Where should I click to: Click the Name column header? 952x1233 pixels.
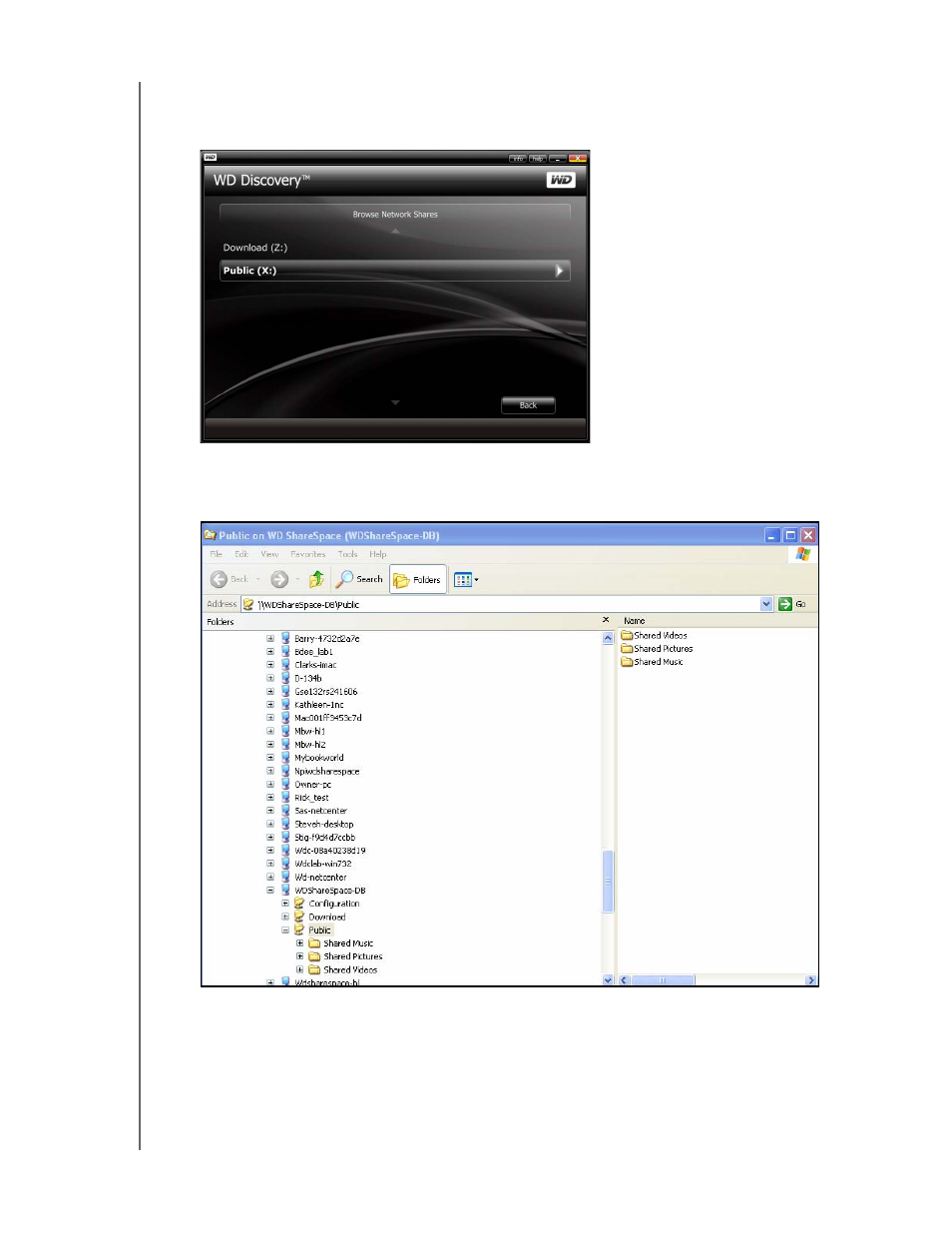634,621
